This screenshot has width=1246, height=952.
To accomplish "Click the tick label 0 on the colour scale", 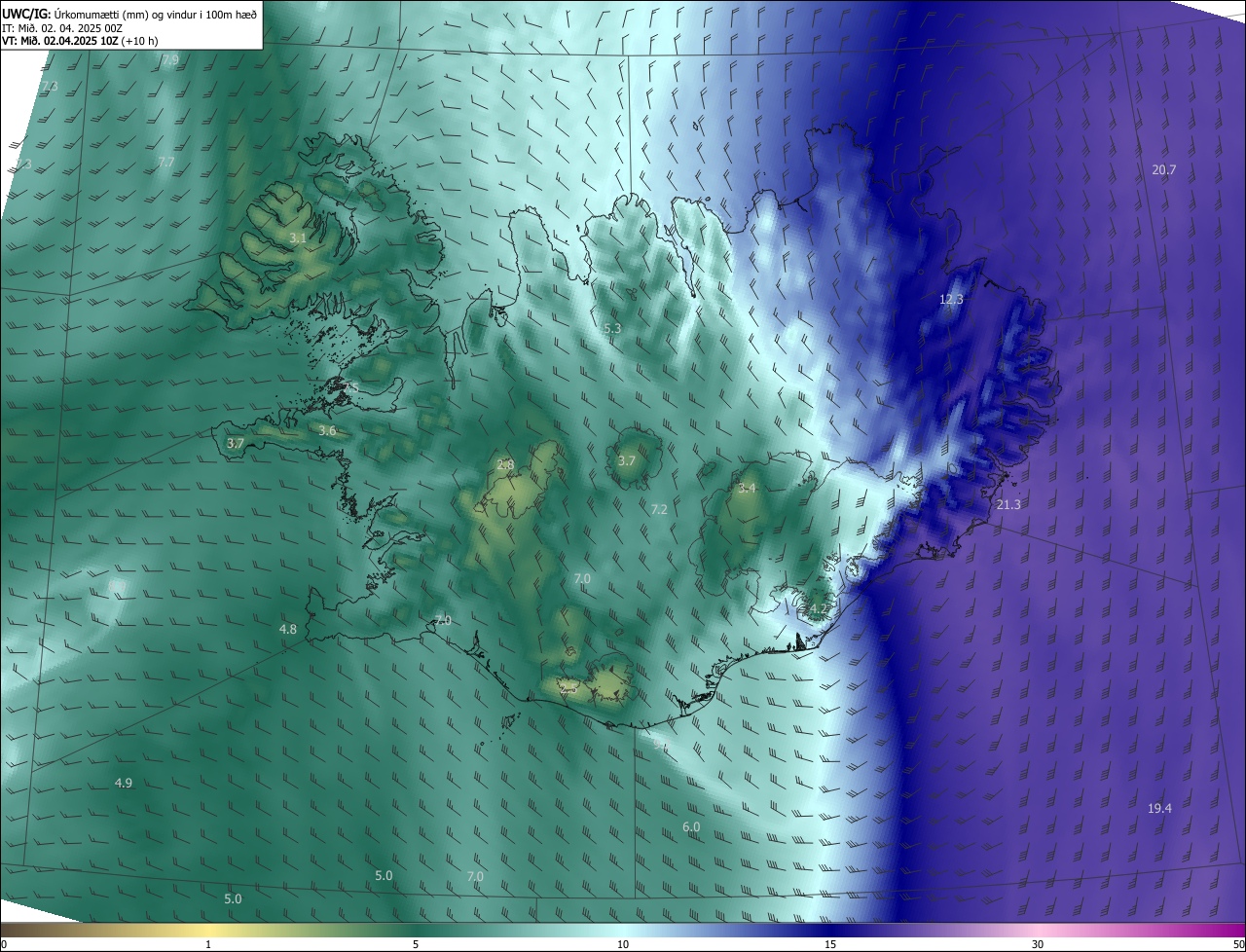I will coord(3,944).
